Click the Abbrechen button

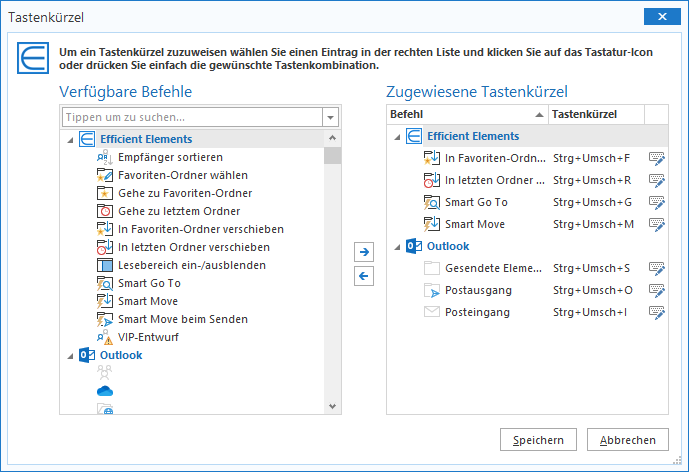coord(628,440)
